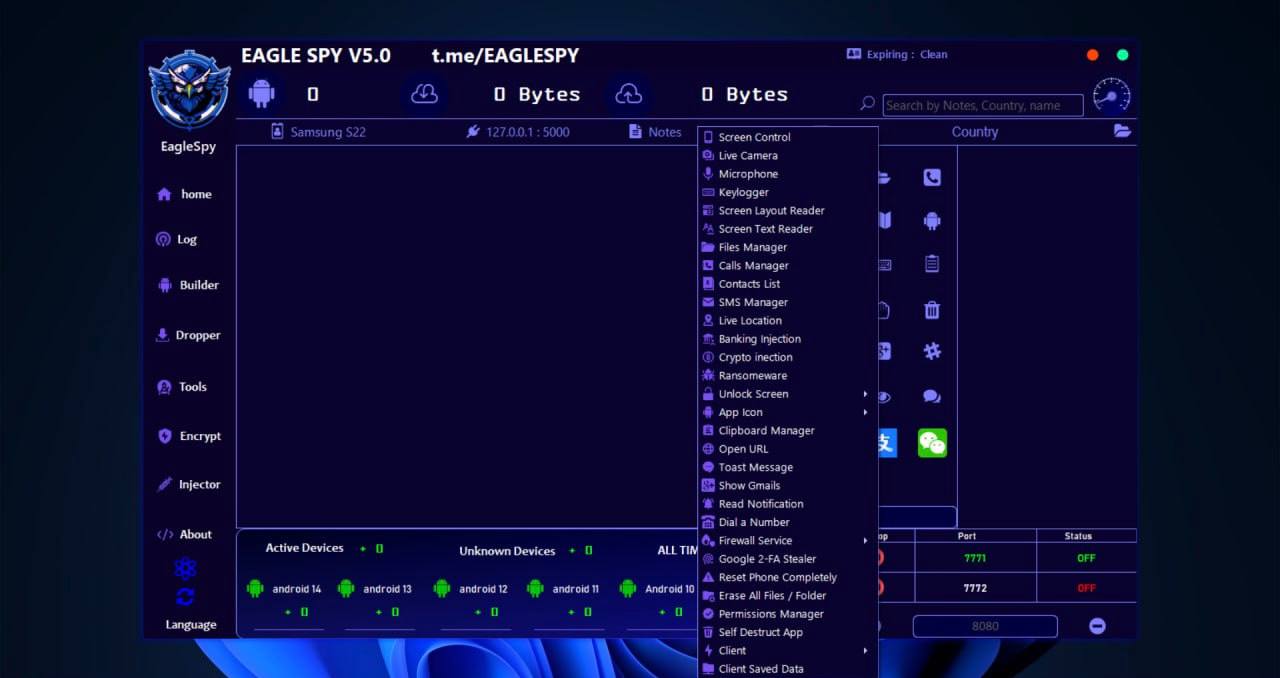Viewport: 1280px width, 678px height.
Task: Click the Samsung S22 column header
Action: point(318,132)
